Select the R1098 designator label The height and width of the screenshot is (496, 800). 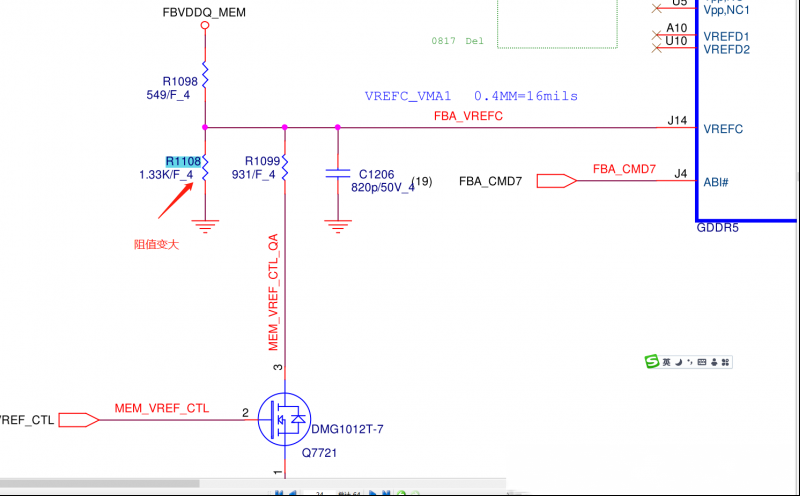point(180,81)
